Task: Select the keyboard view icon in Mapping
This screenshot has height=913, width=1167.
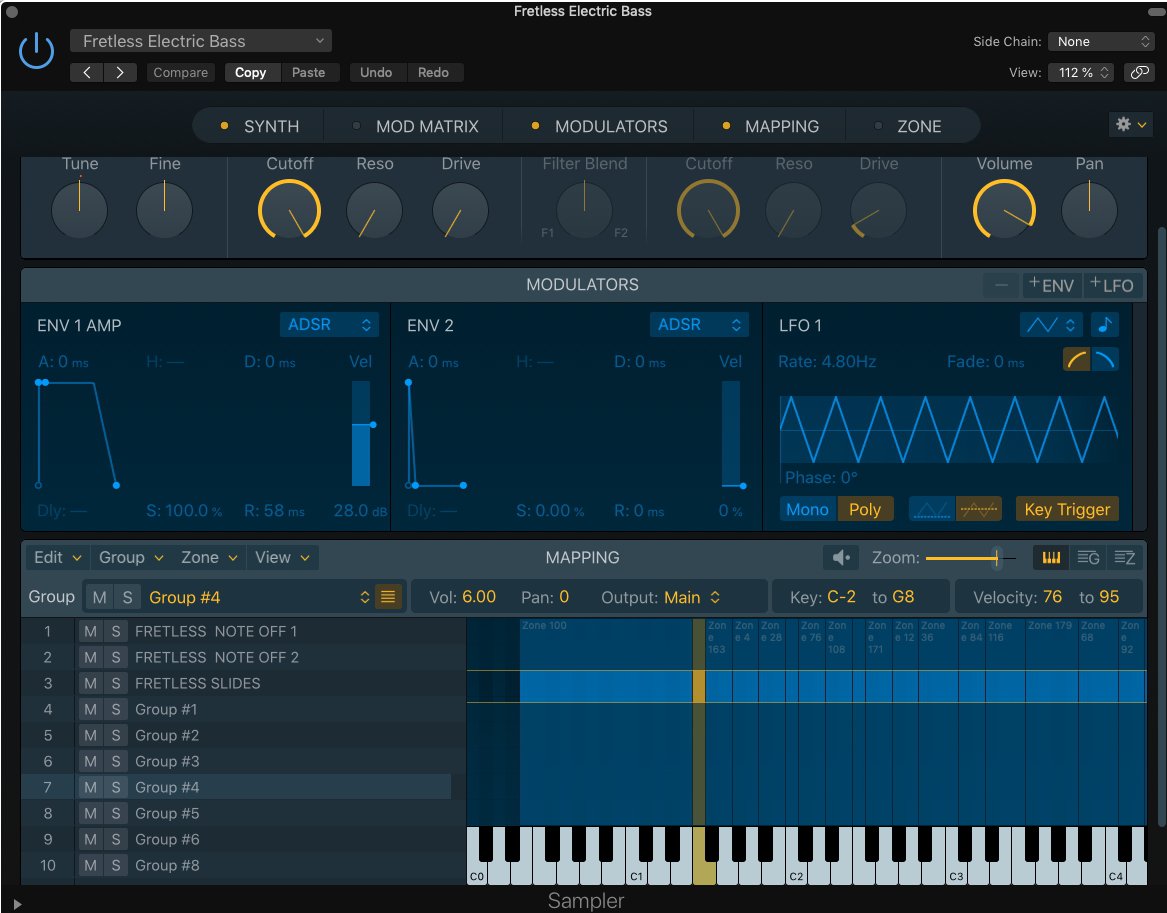Action: [x=1051, y=558]
